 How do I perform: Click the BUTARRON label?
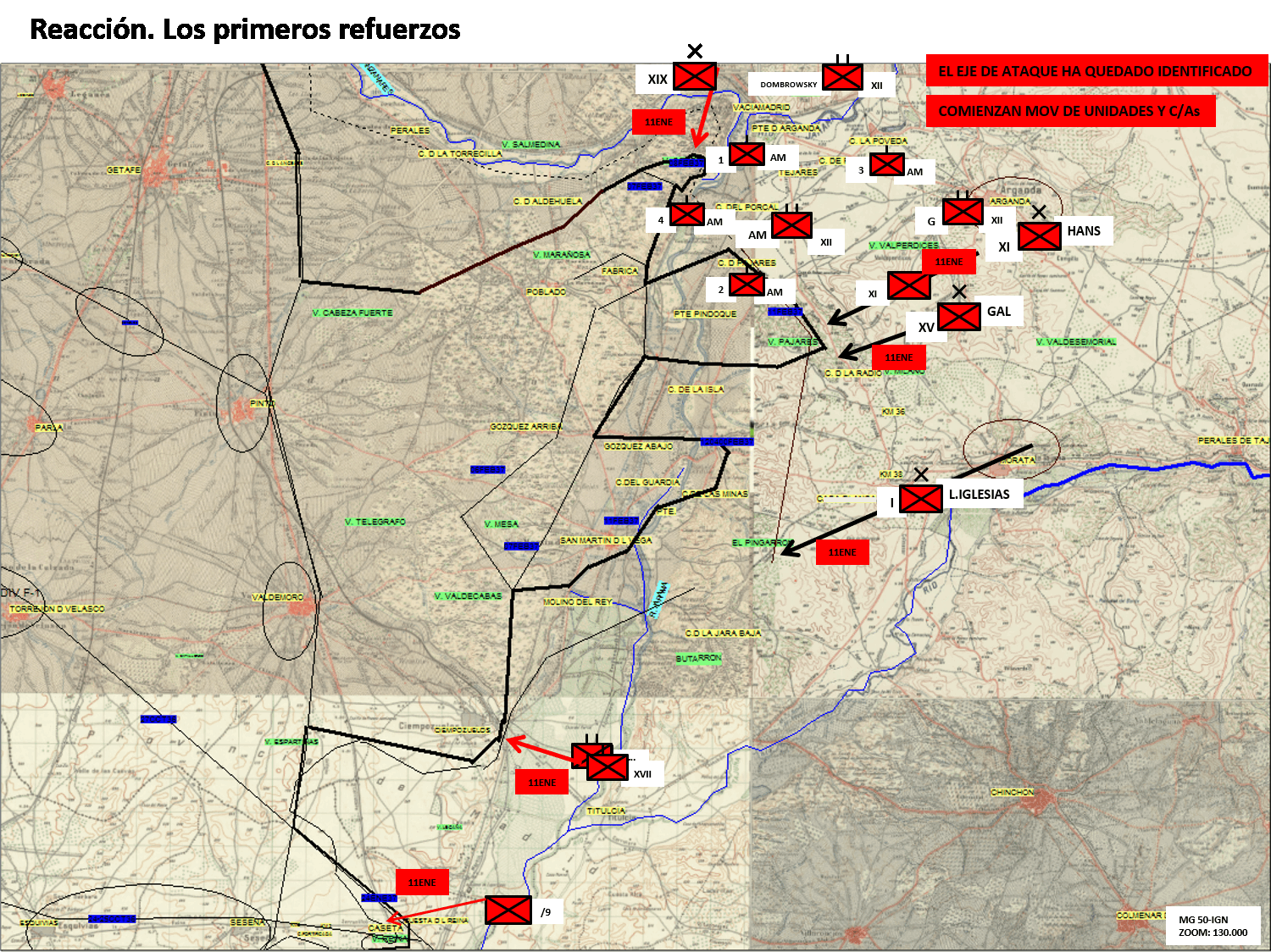coord(699,658)
